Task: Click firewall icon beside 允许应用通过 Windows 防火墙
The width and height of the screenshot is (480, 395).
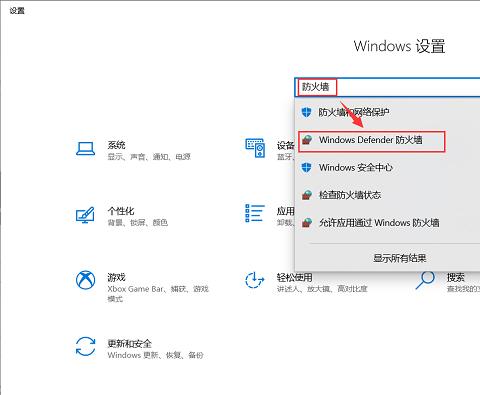Action: (307, 223)
